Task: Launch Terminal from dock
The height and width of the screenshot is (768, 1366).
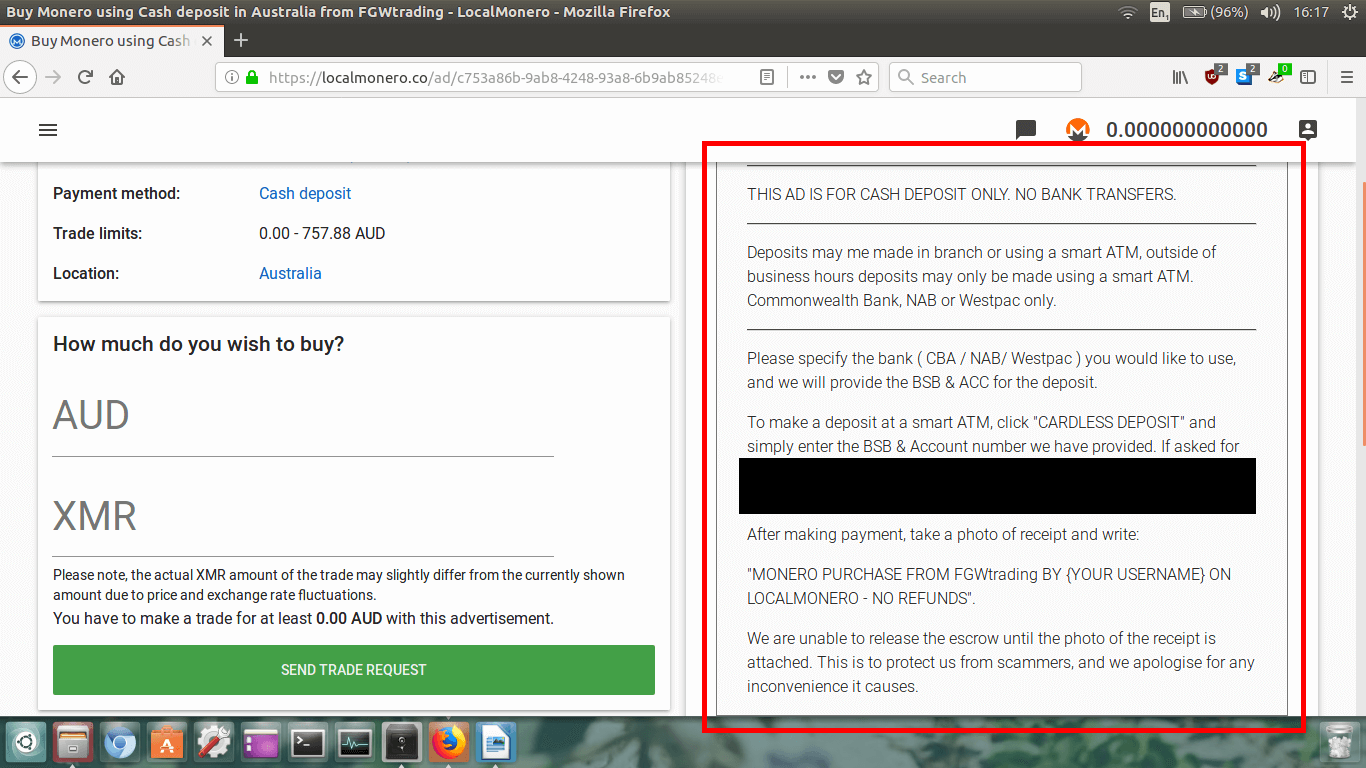Action: click(x=308, y=743)
